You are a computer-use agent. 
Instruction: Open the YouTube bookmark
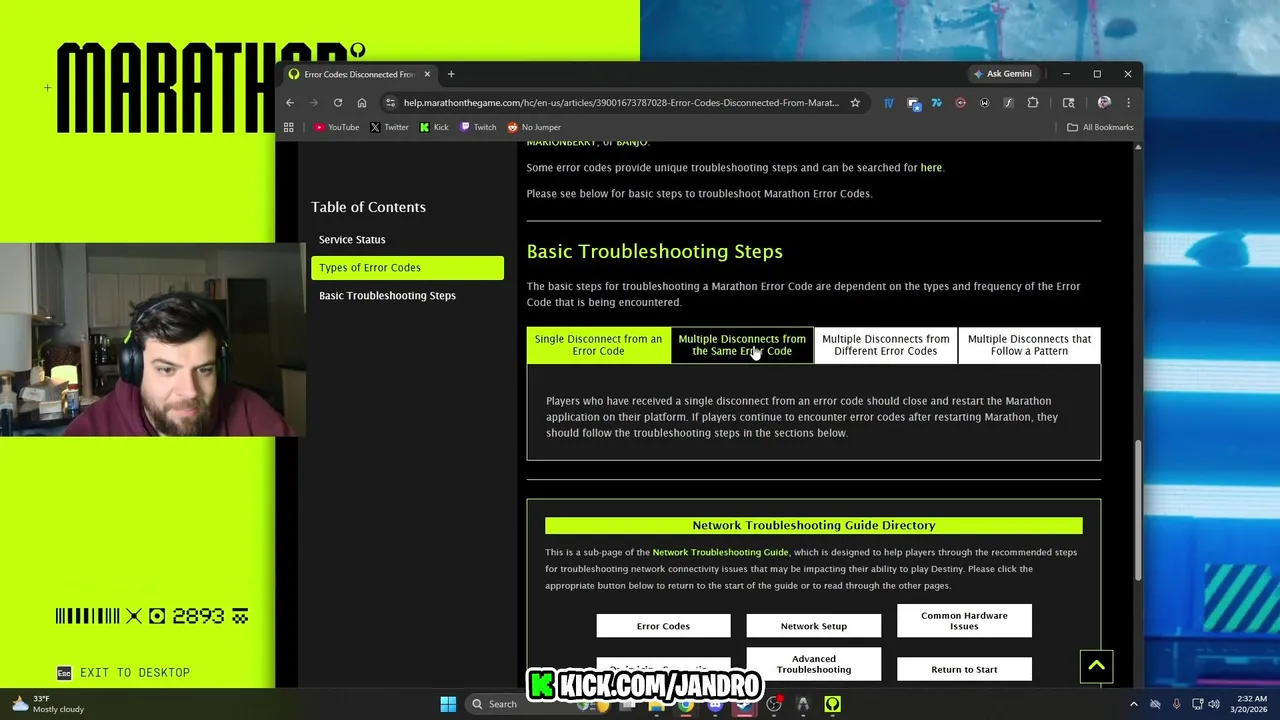pyautogui.click(x=337, y=127)
